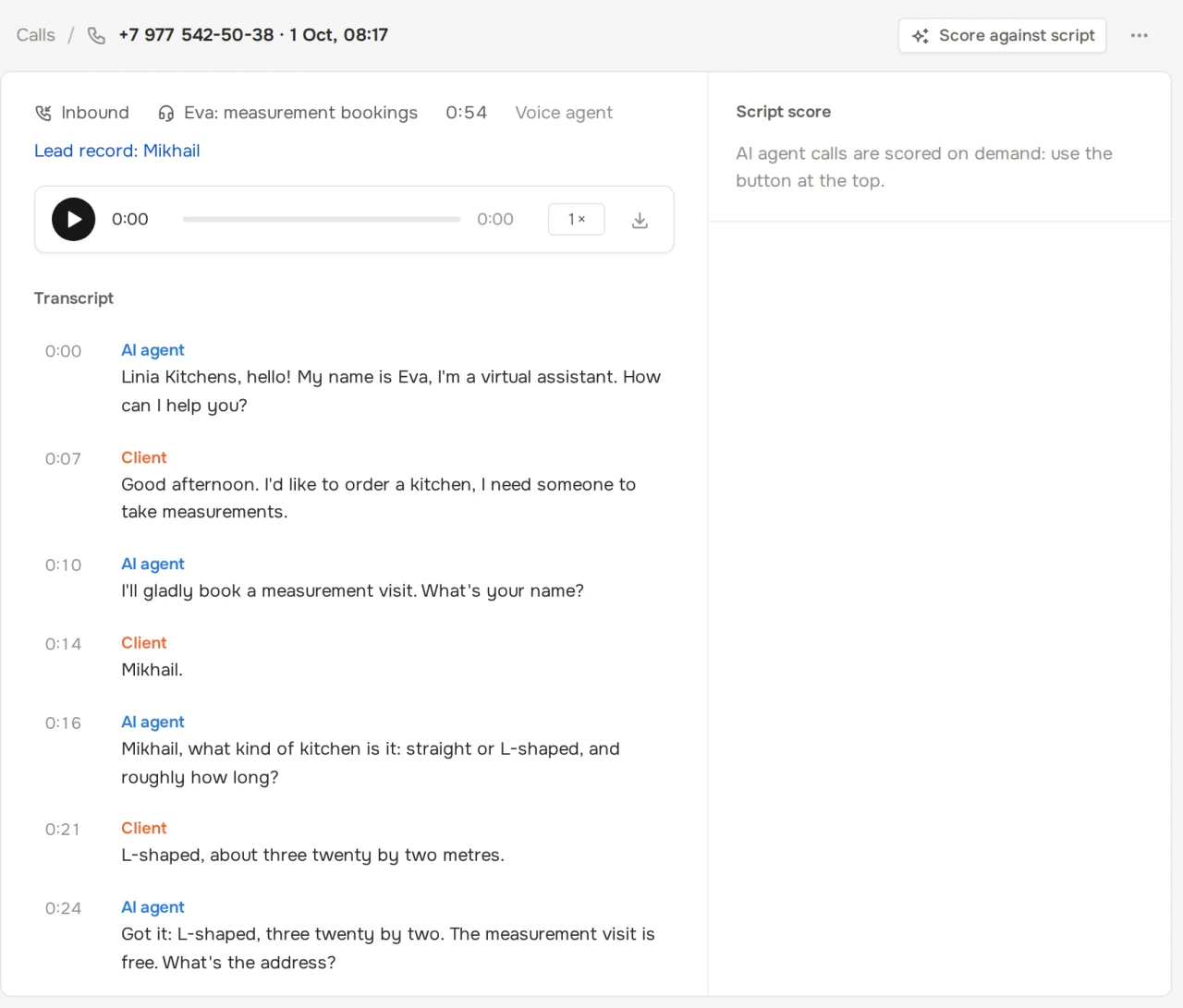
Task: Click the 0:10 transcript timestamp
Action: coord(63,565)
